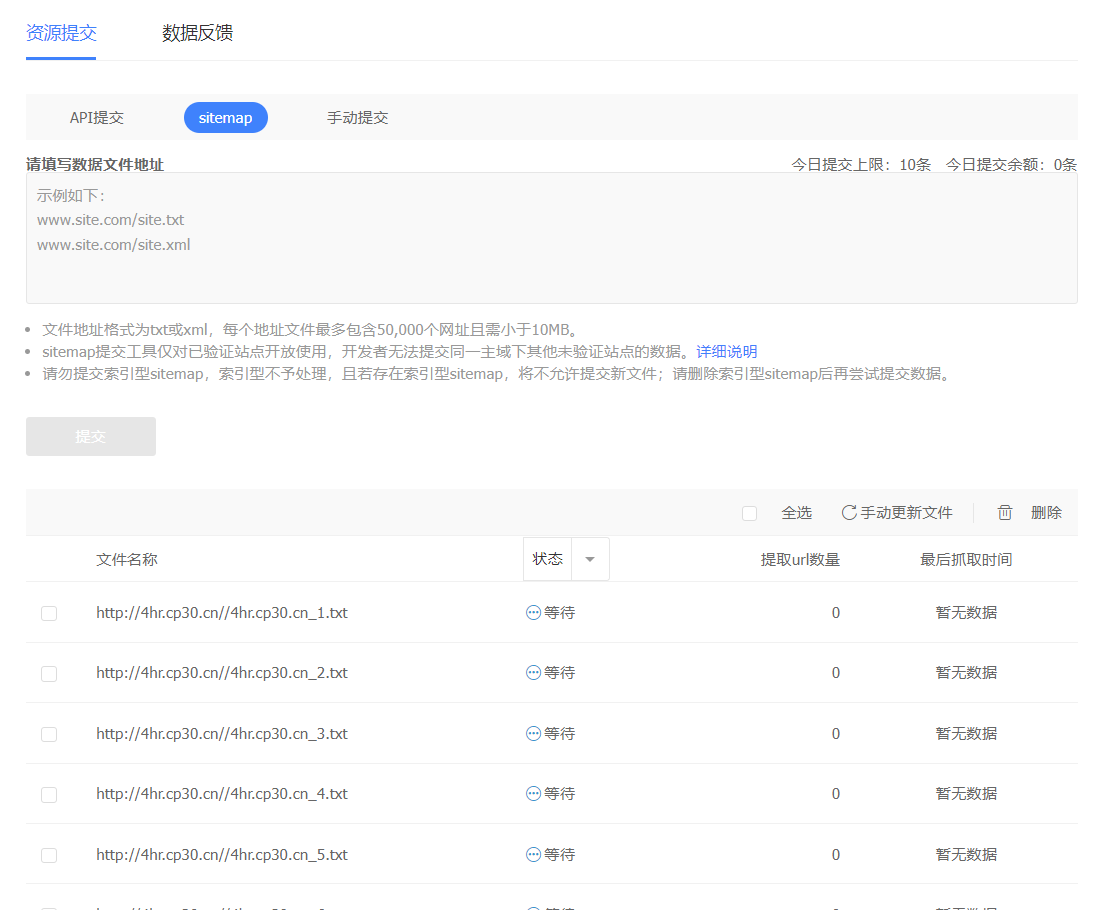Check the checkbox for 4hr.cp30.cn_5.txt
The height and width of the screenshot is (910, 1101).
coord(49,854)
